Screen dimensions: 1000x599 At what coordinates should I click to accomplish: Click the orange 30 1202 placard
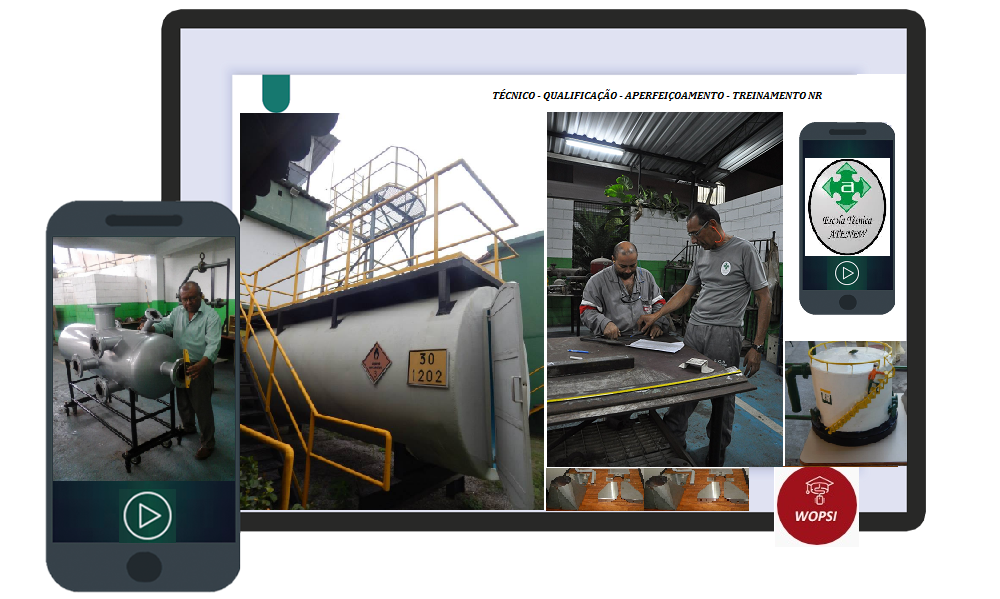click(x=428, y=369)
